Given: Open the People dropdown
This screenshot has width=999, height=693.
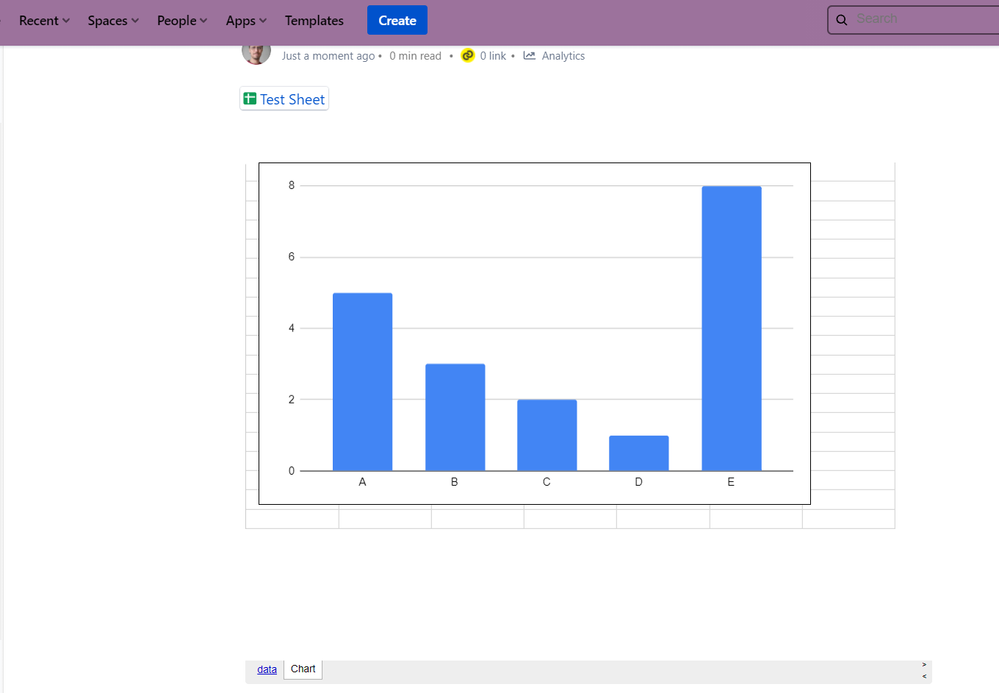Looking at the screenshot, I should click(181, 20).
